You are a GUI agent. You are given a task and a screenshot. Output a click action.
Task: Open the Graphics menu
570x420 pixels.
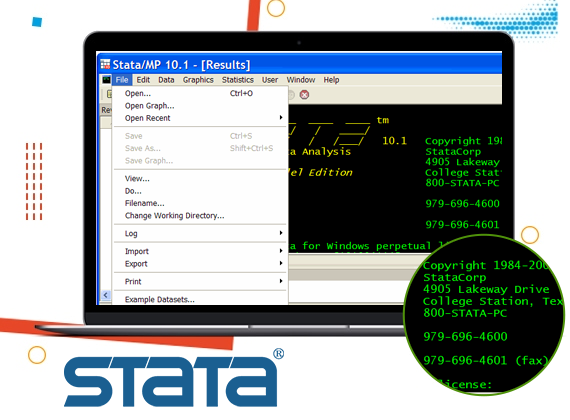click(198, 80)
